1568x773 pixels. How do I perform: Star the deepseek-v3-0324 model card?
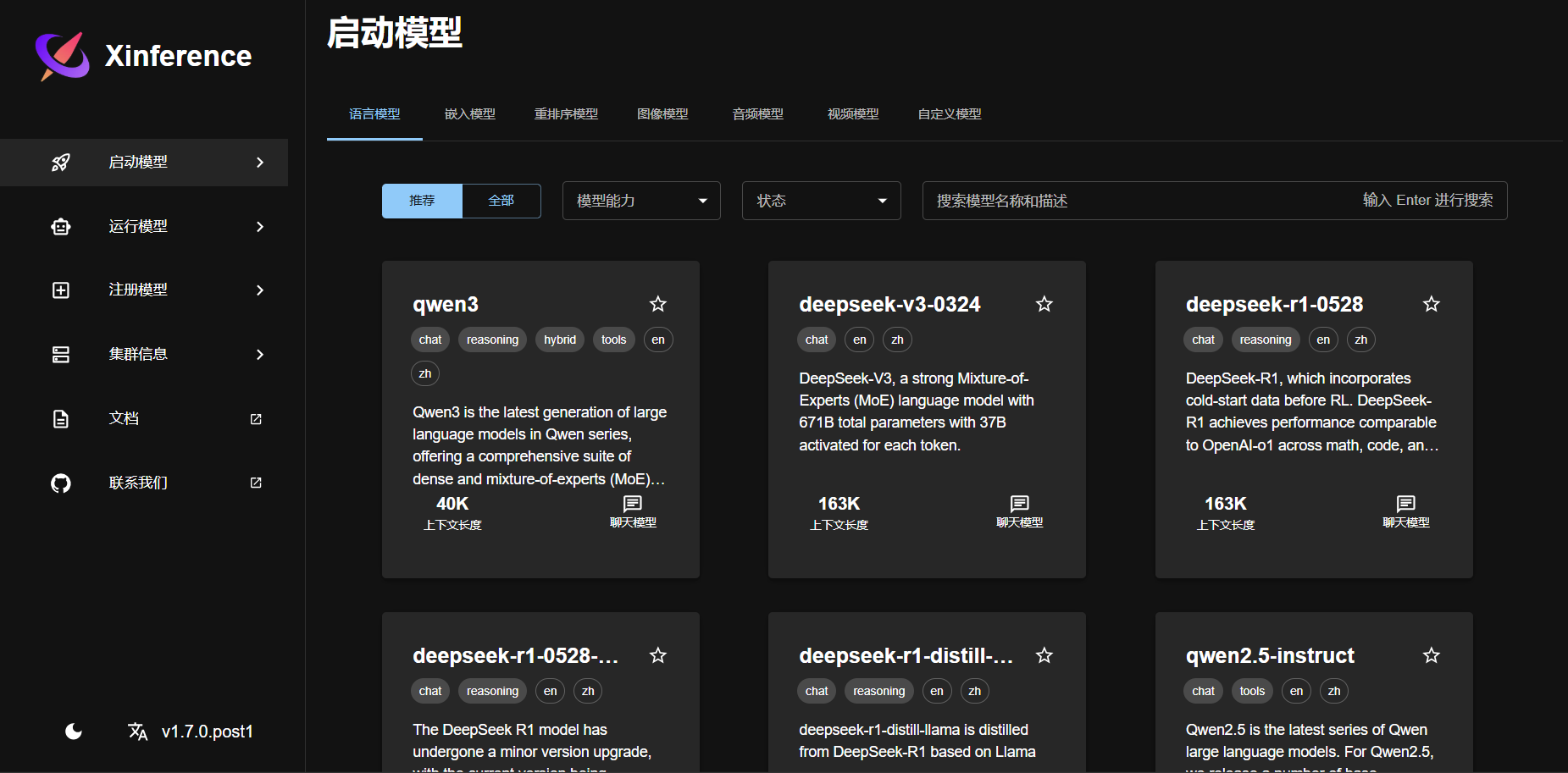1044,304
